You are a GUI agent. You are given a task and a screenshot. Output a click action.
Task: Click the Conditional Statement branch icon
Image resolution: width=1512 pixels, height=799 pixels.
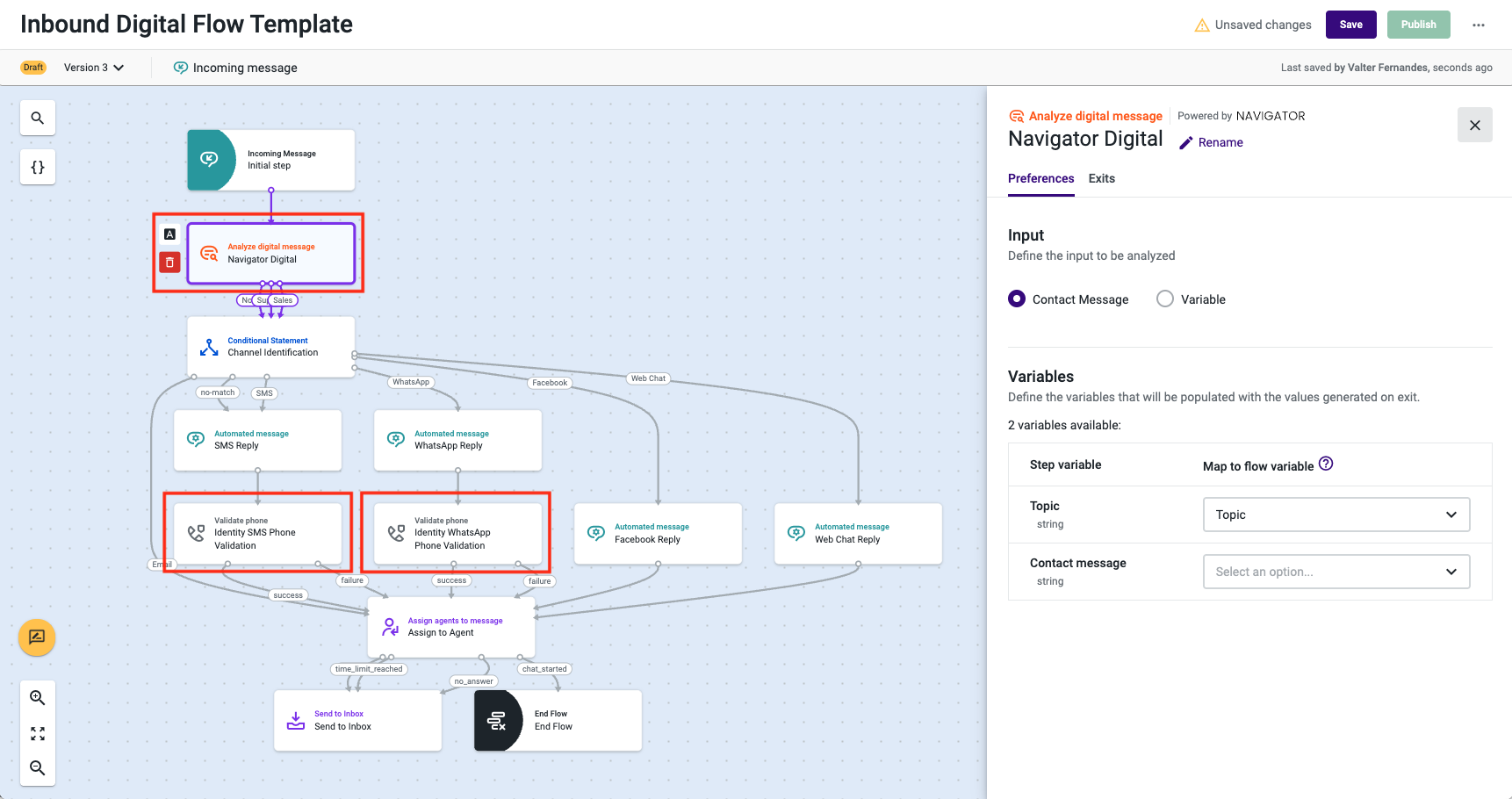[x=209, y=347]
